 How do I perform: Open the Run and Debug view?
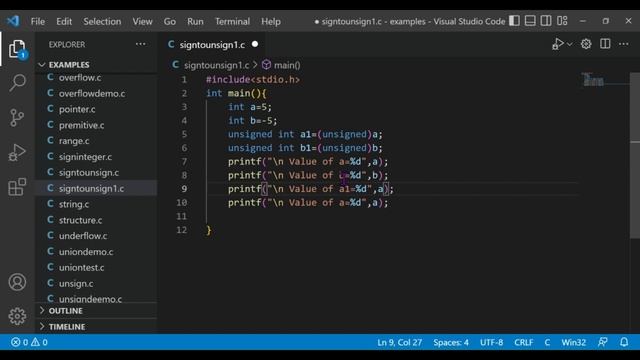click(x=17, y=152)
